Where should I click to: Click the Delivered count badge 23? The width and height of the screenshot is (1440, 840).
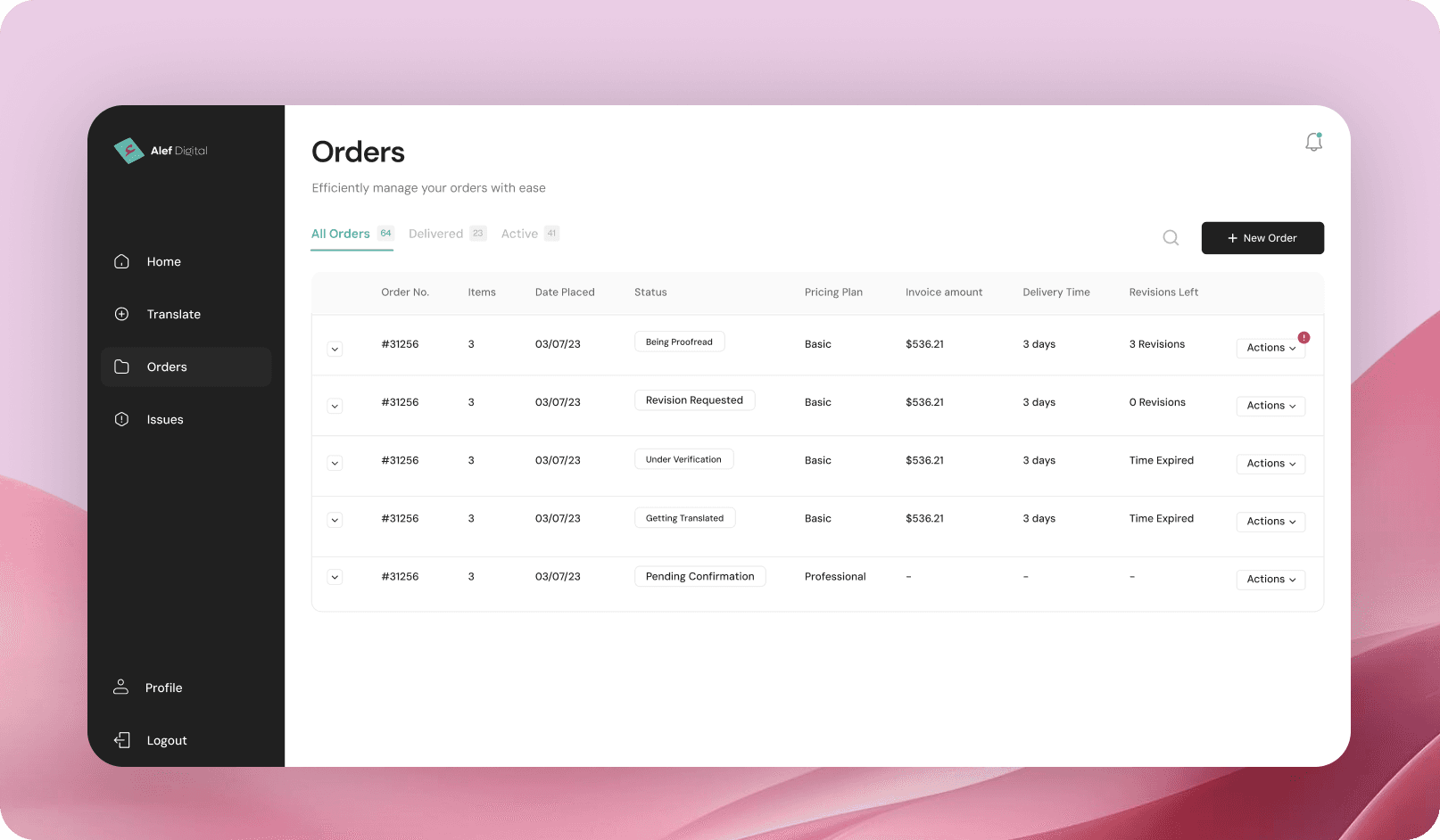(478, 234)
